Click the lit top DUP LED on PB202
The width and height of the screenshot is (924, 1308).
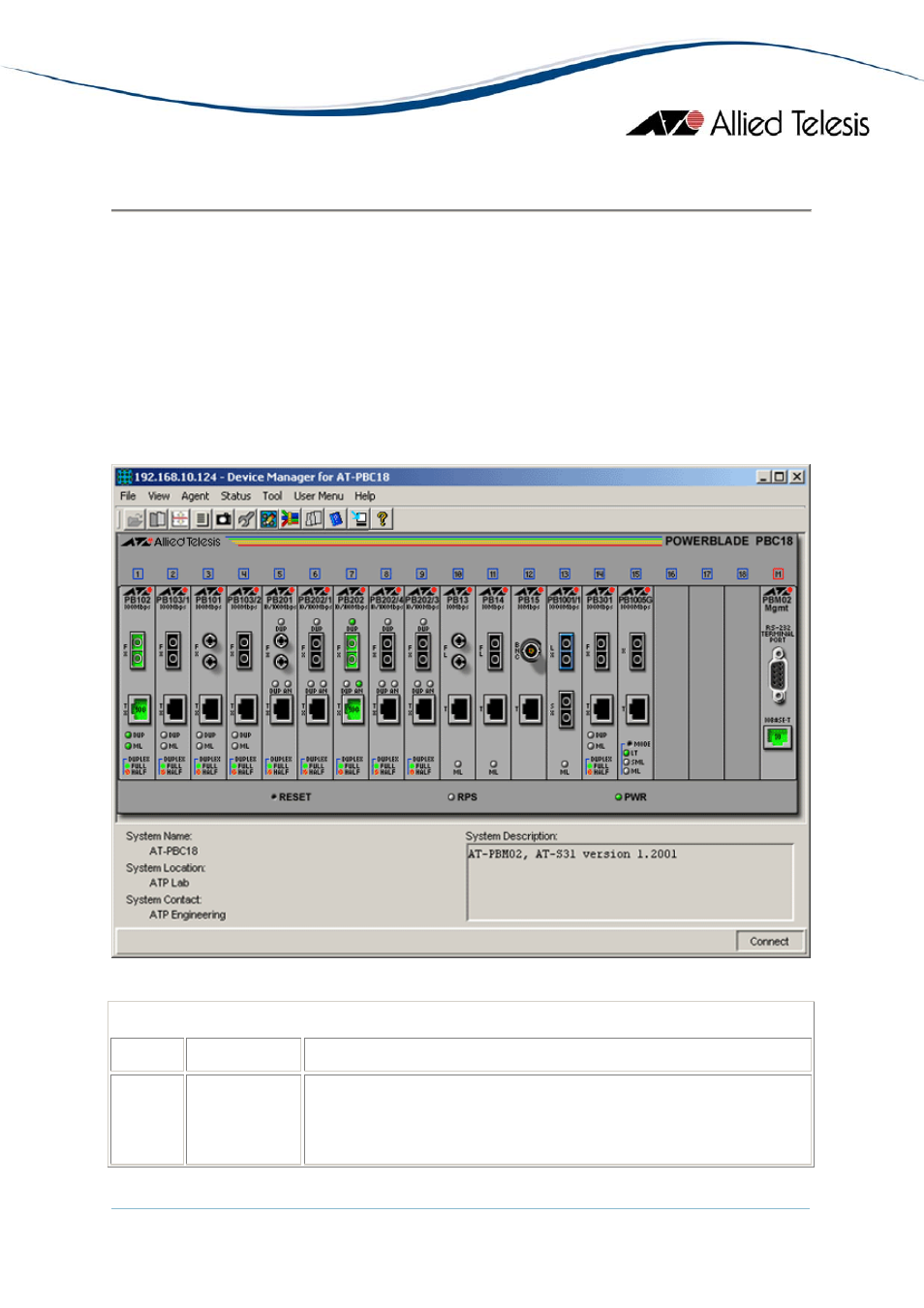pyautogui.click(x=352, y=622)
